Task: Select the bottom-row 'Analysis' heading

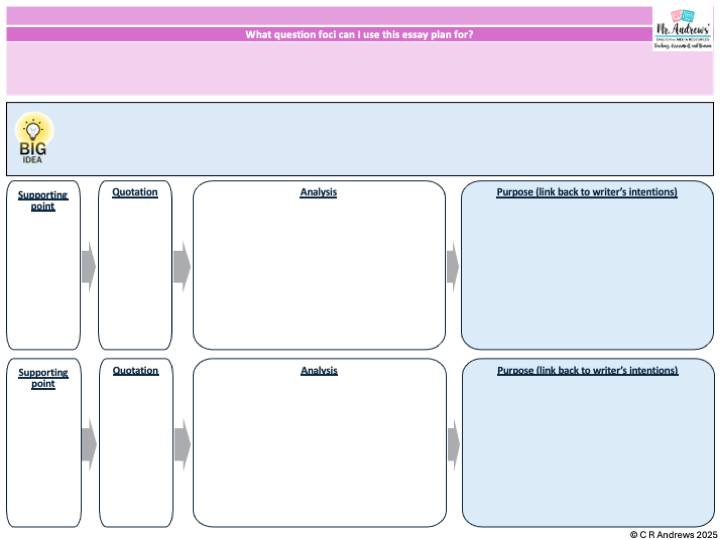Action: (319, 370)
